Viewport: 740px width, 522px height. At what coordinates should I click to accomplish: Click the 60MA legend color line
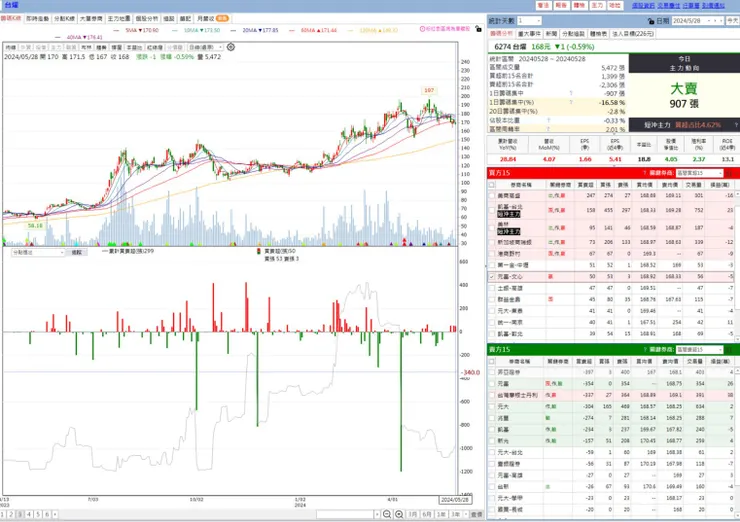click(292, 30)
